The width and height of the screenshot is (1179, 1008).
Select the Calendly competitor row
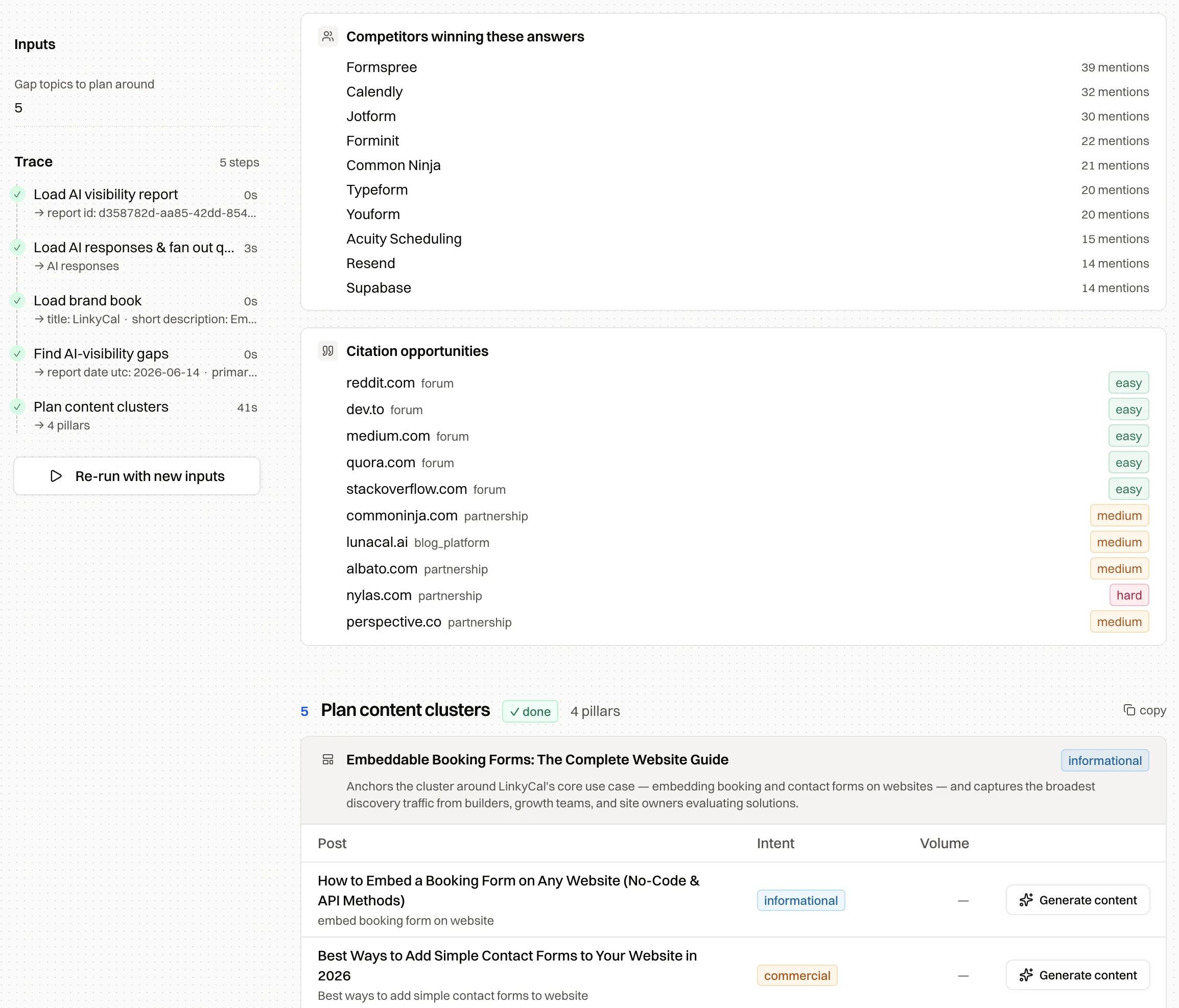(747, 91)
